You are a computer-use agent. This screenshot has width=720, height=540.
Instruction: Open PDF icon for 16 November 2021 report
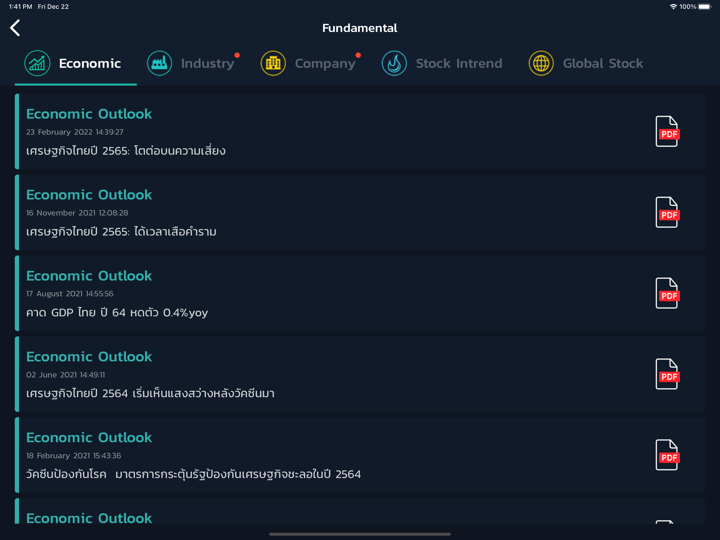(x=667, y=212)
